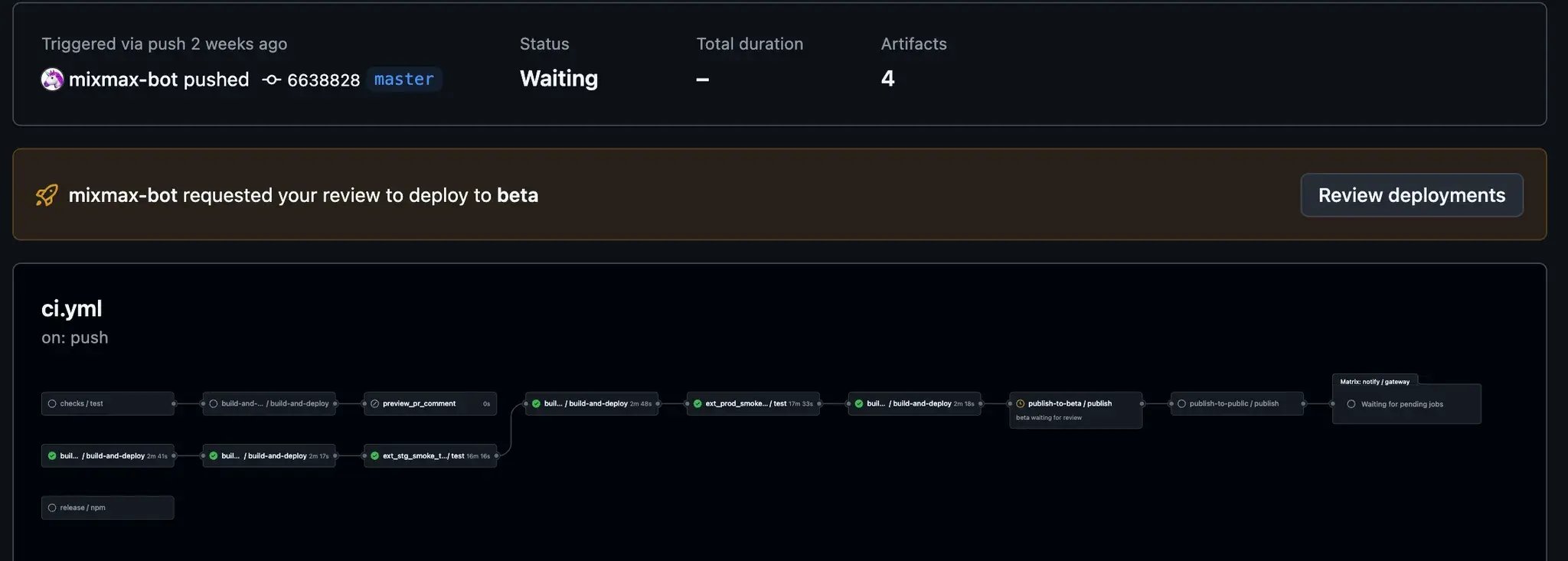Open build-and-deploy job lasting 2m 18s
Screen dimensions: 1568x561
914,403
